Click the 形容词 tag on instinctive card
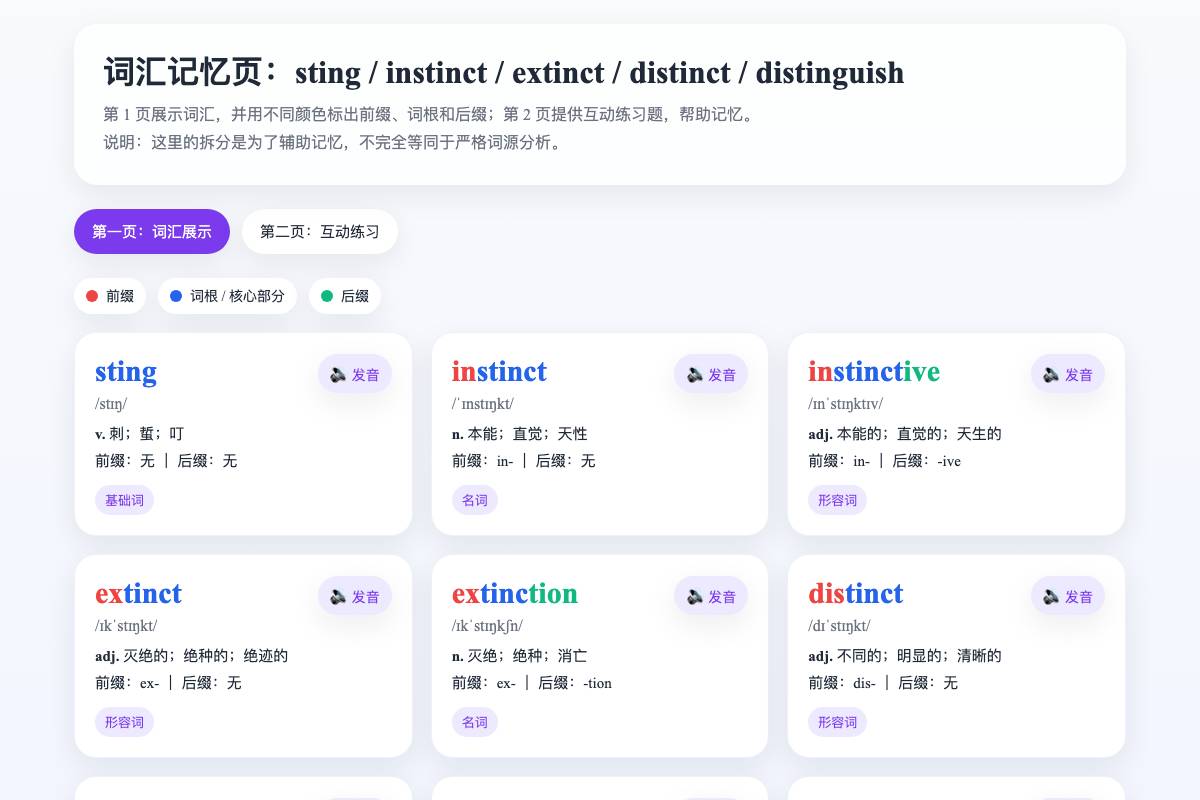The height and width of the screenshot is (800, 1200). point(837,500)
